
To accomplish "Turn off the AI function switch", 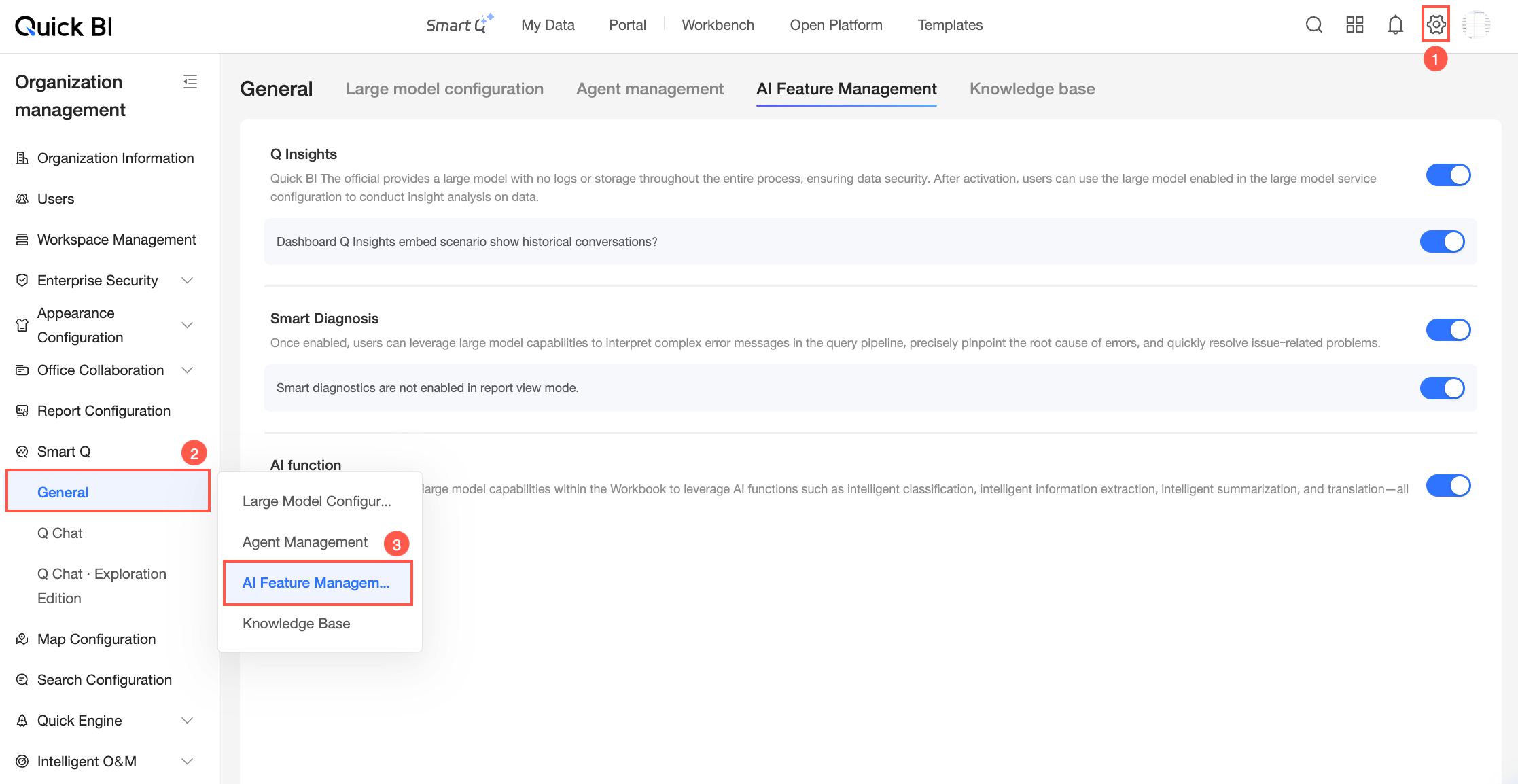I will [x=1448, y=486].
